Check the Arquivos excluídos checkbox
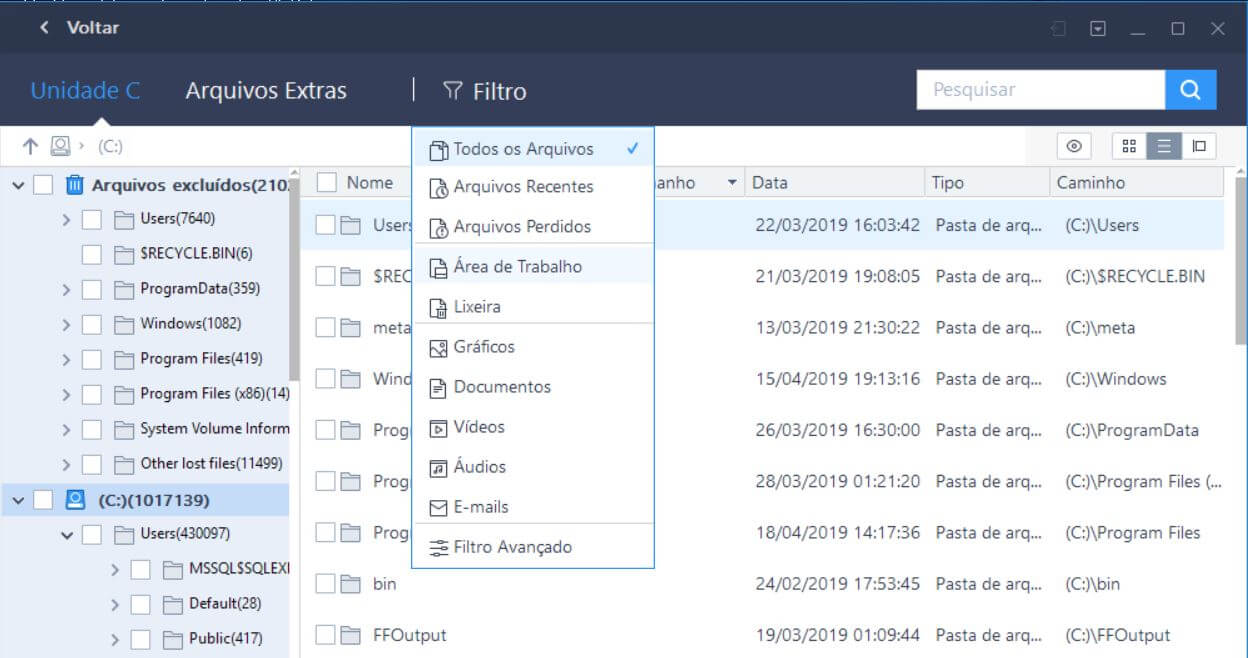1248x658 pixels. (43, 185)
